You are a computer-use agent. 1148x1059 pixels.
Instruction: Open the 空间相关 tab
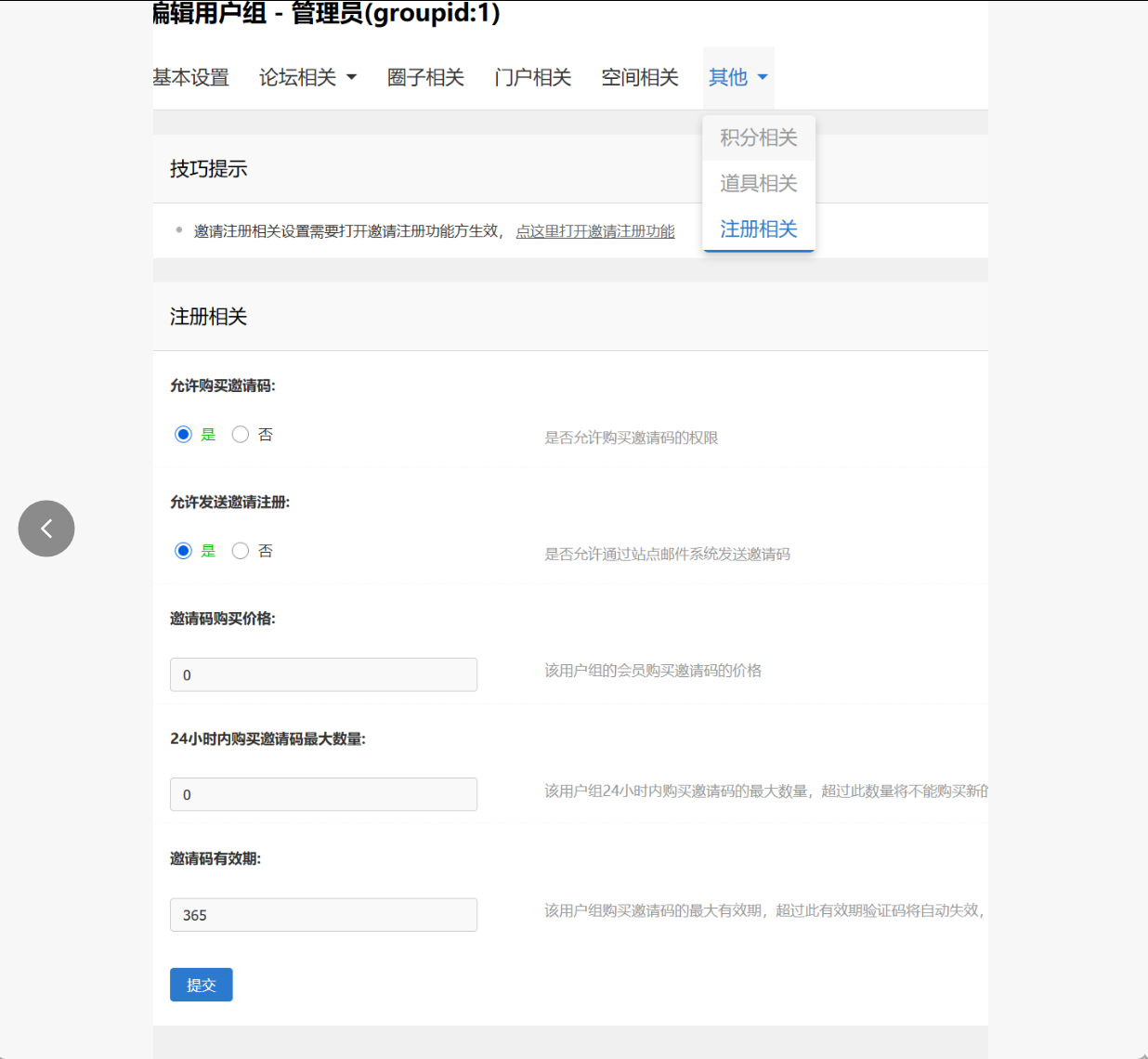point(639,78)
